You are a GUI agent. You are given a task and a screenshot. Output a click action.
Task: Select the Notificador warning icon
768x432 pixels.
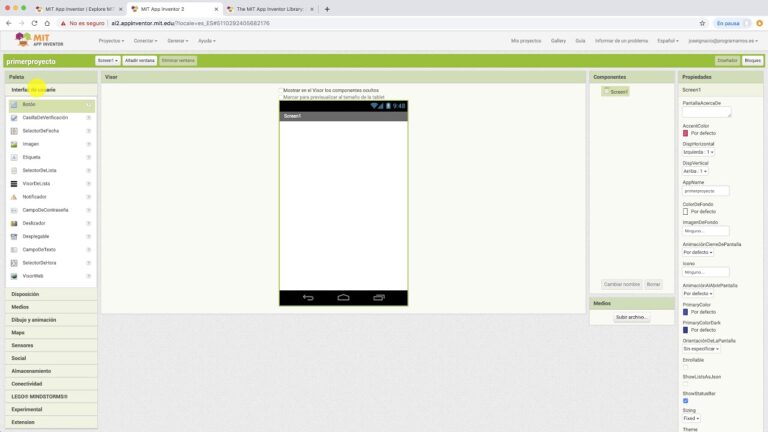click(14, 196)
